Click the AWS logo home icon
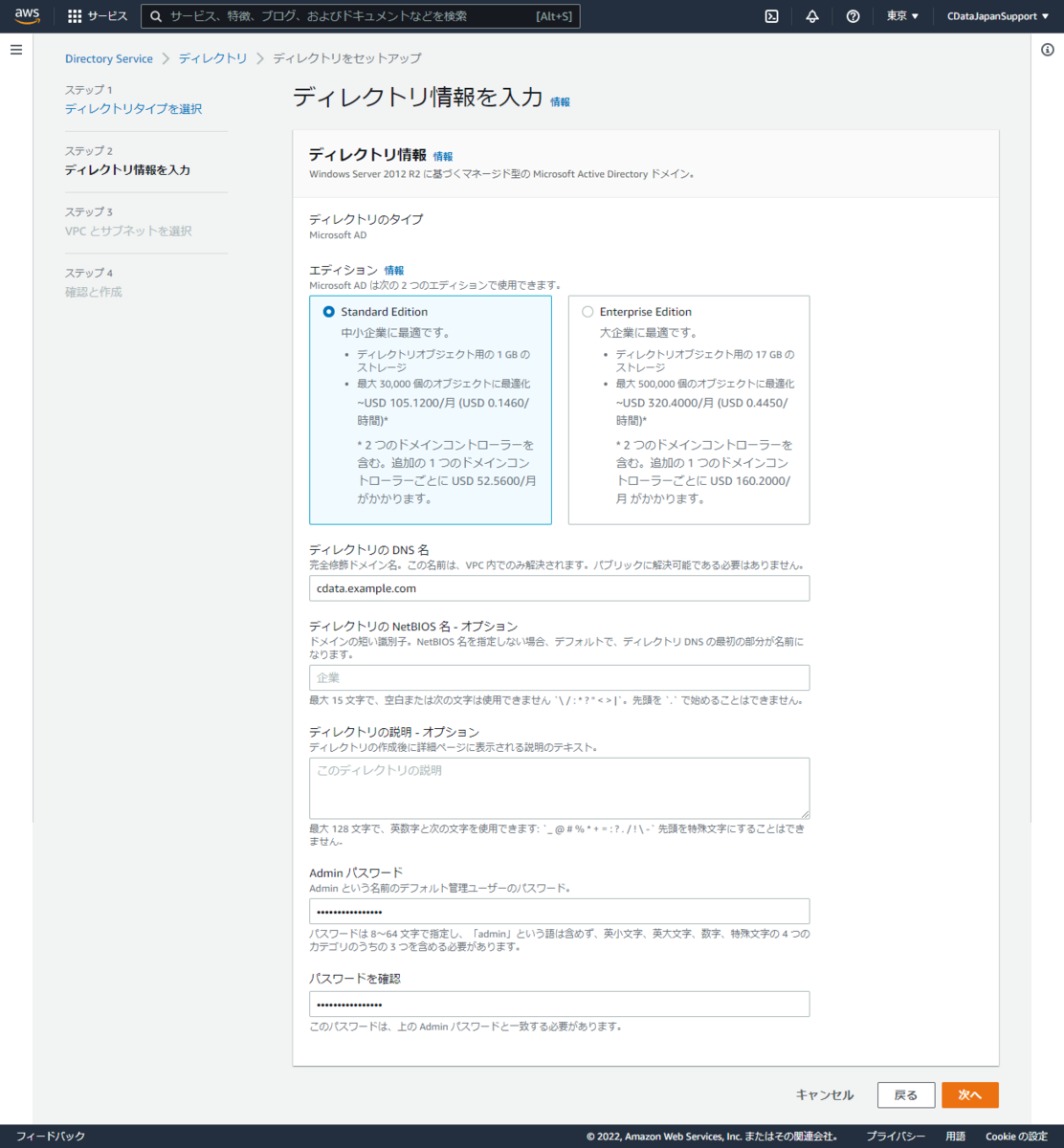Image resolution: width=1064 pixels, height=1148 pixels. pyautogui.click(x=27, y=16)
